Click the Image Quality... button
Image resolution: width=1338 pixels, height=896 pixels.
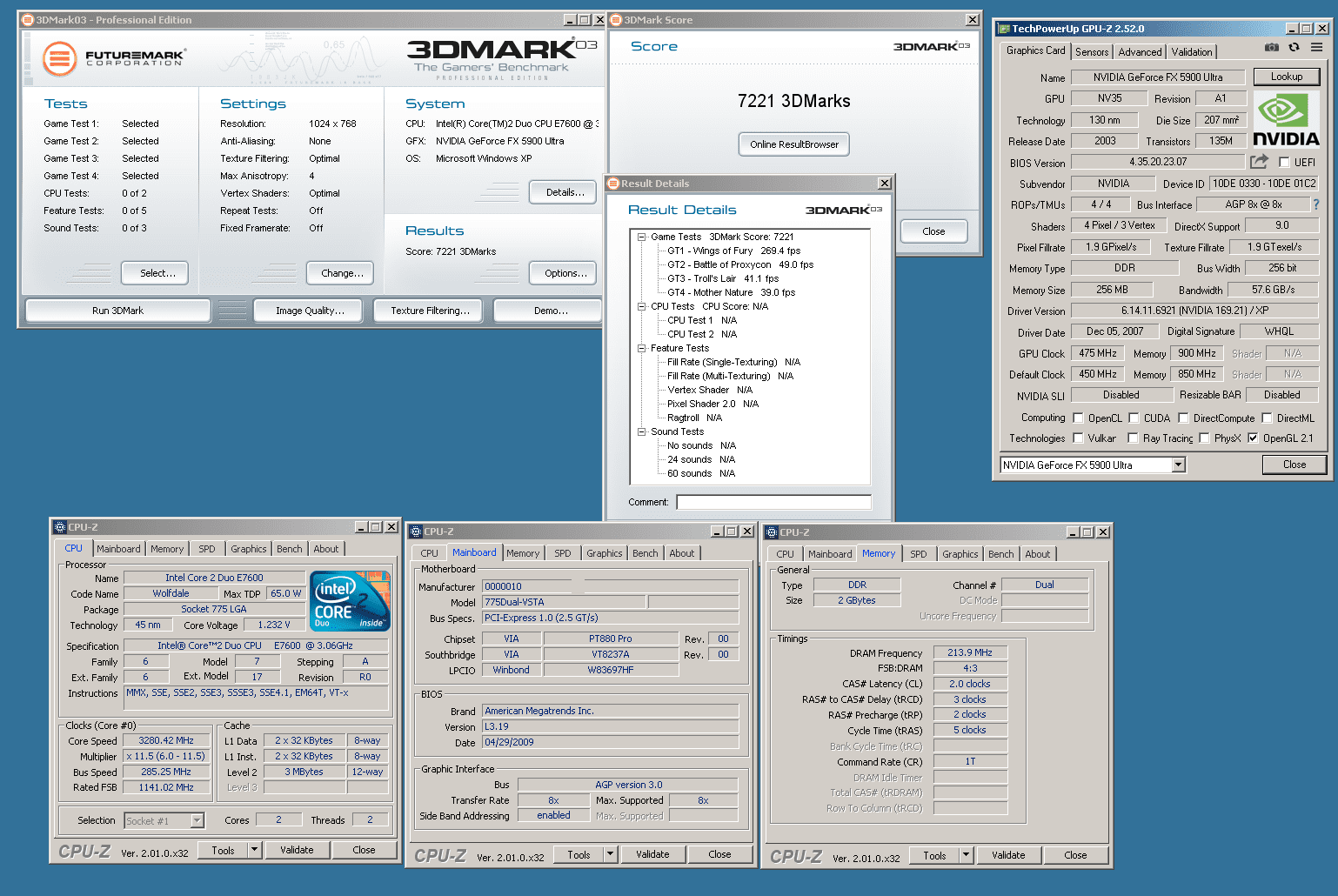click(x=310, y=311)
